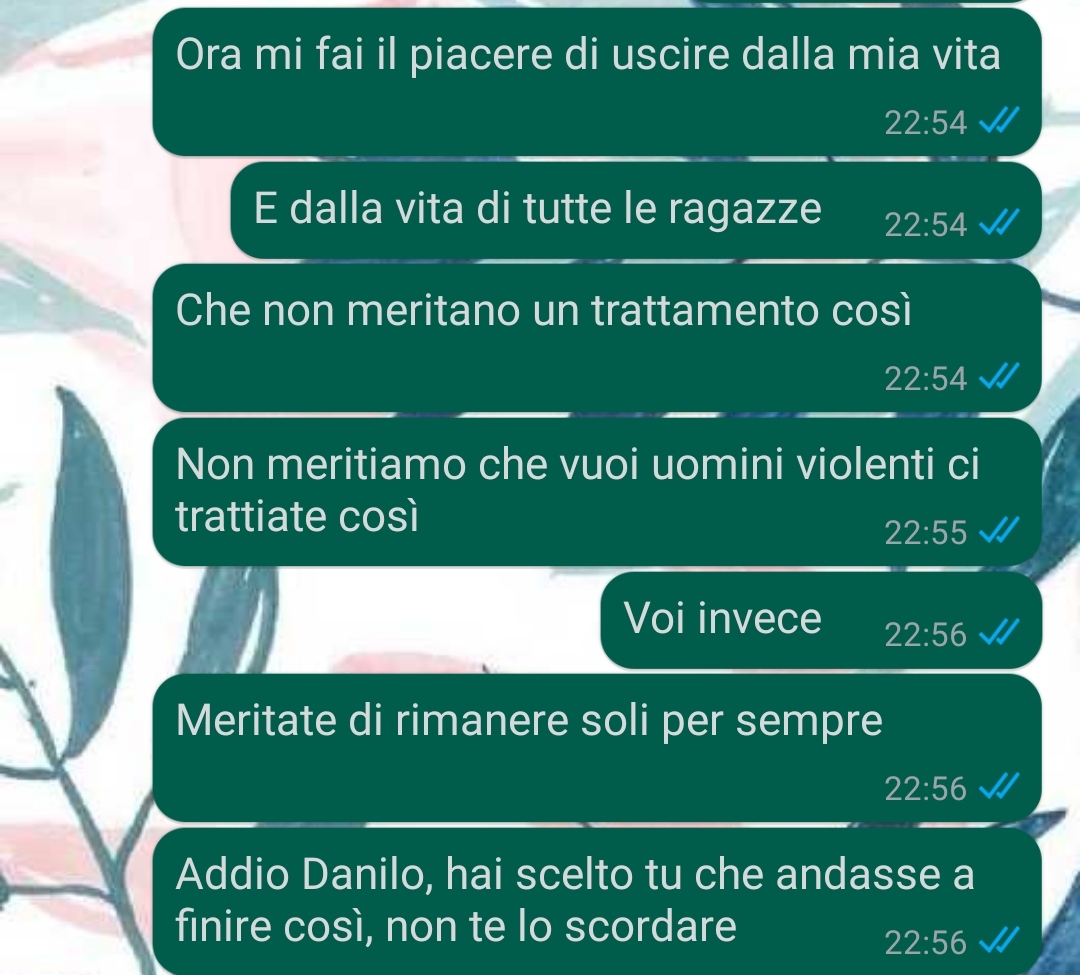Click the 22:56 timestamp beside 'Voi invece'
The width and height of the screenshot is (1080, 975).
(926, 635)
